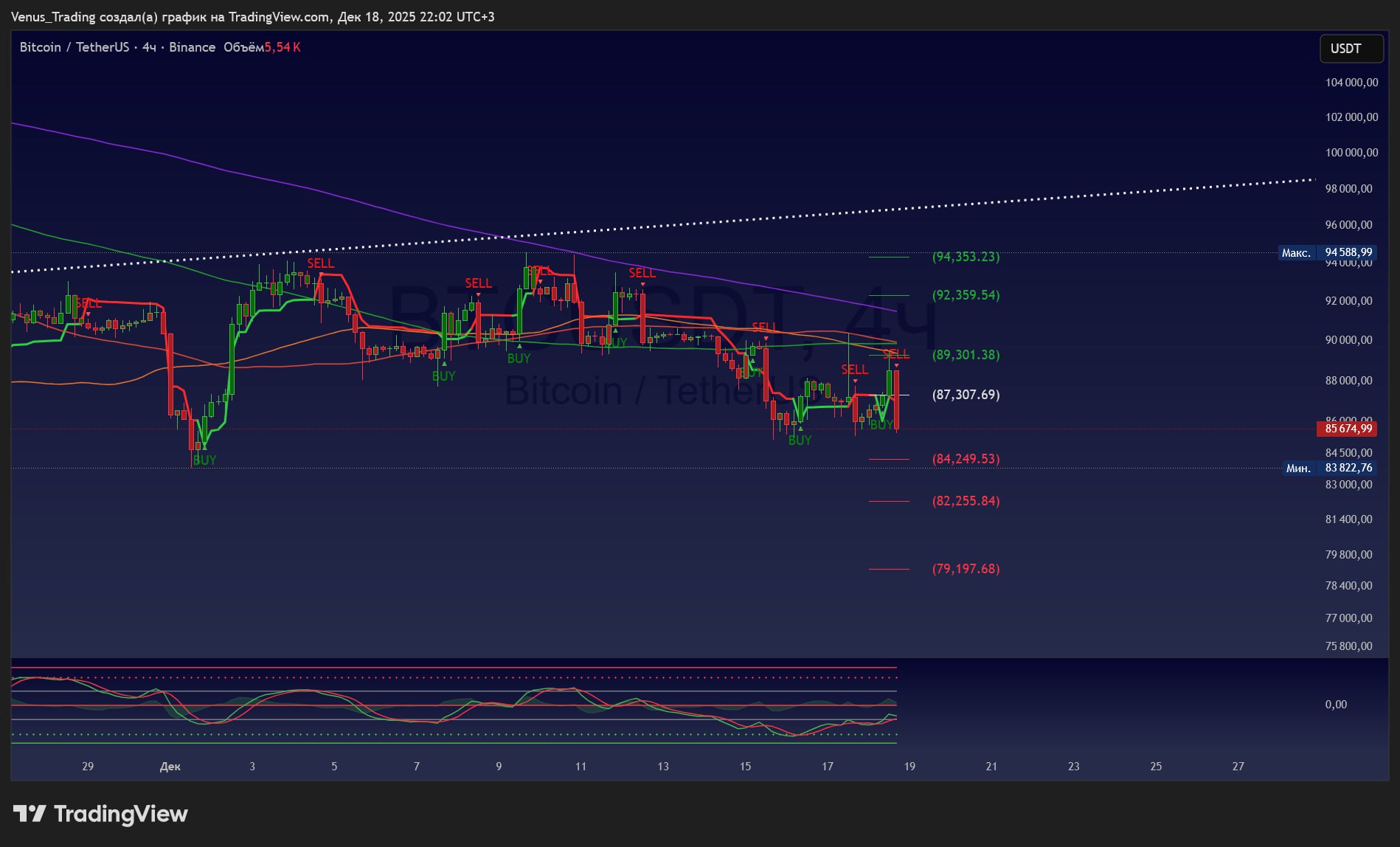
Task: Click the SELL marker above date 13
Action: tap(642, 274)
